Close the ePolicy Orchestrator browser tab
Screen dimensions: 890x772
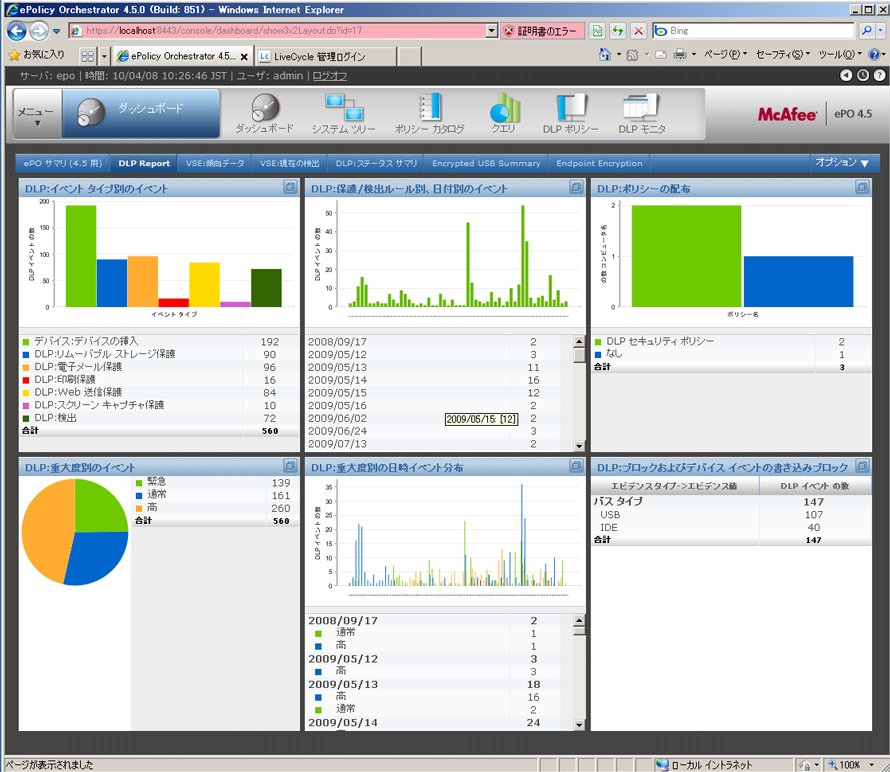pyautogui.click(x=244, y=56)
